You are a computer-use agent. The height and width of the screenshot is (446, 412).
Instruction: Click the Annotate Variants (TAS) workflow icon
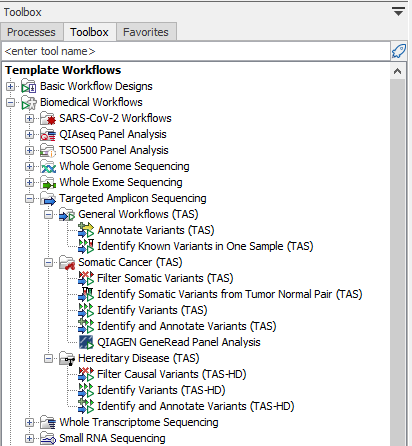pos(86,230)
